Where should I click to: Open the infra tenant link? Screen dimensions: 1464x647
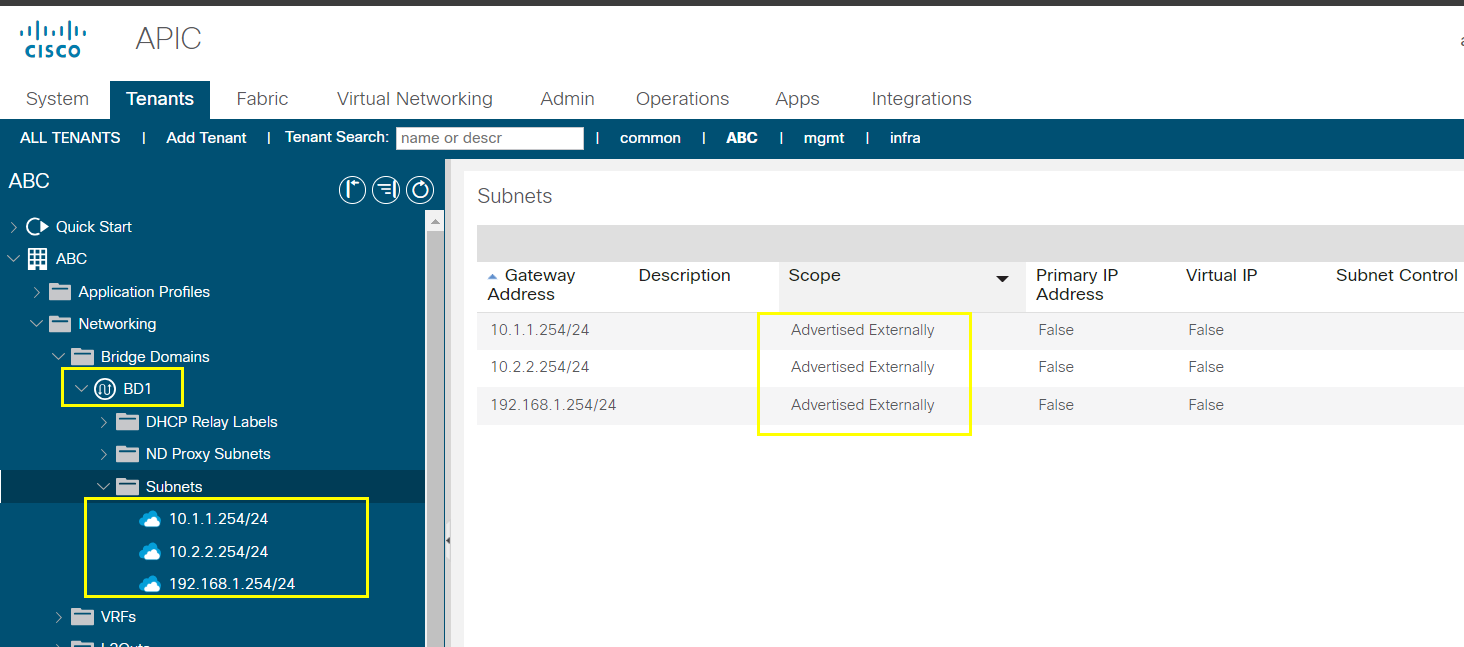905,138
